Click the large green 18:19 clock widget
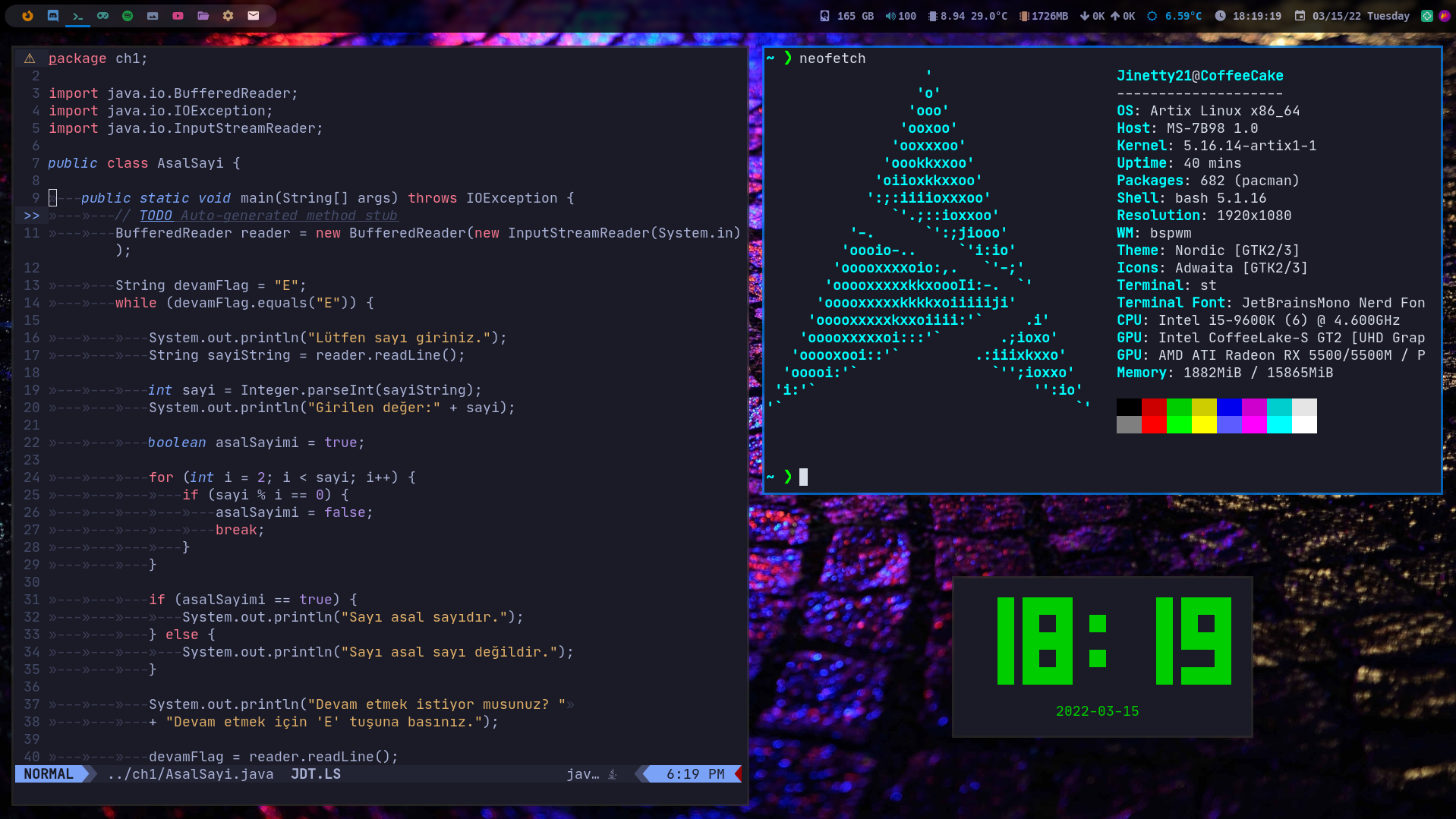Screen dimensions: 1456x819 (x=1114, y=641)
